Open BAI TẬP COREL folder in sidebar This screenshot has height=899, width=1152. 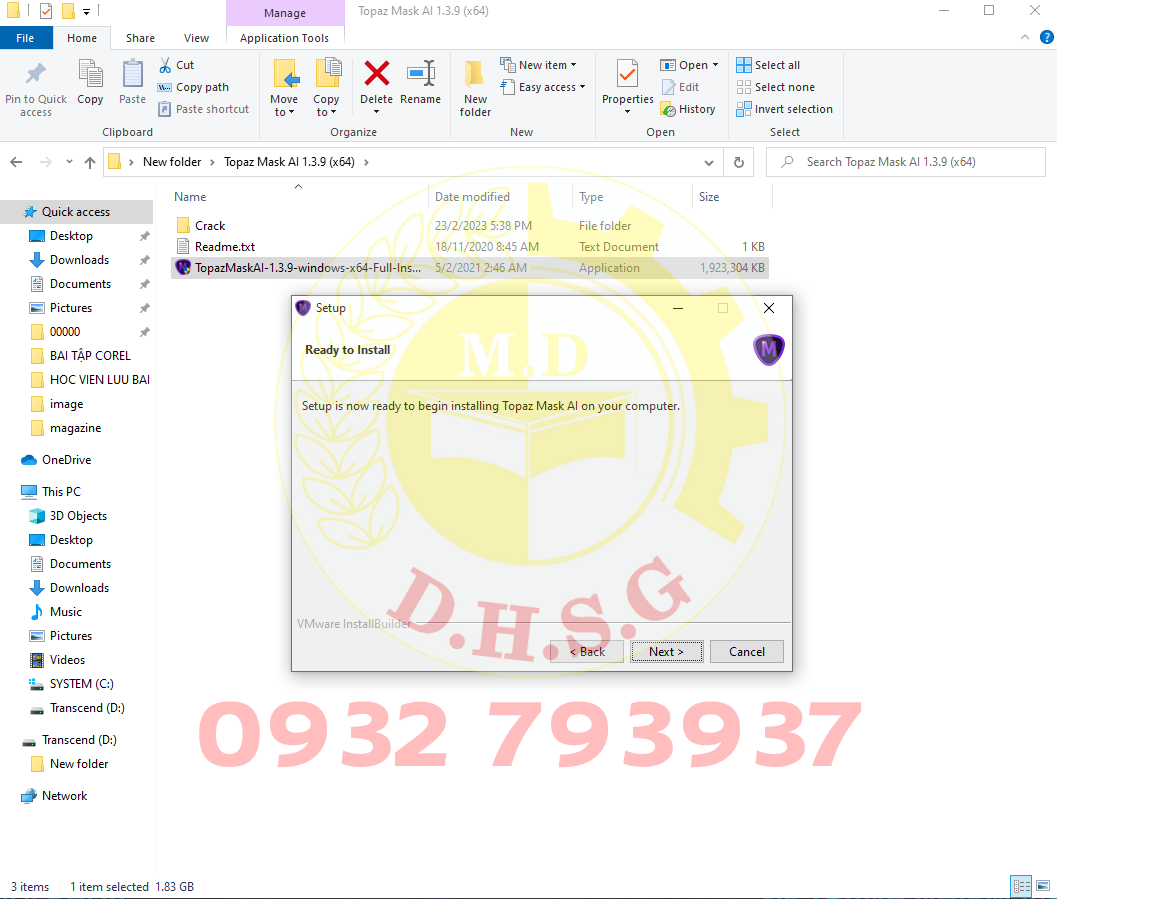(90, 356)
